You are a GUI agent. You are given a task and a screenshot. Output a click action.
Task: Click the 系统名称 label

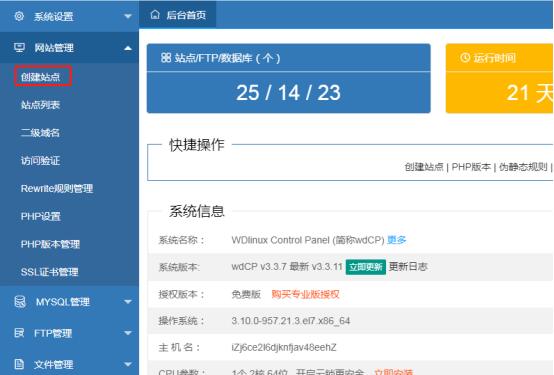(181, 240)
